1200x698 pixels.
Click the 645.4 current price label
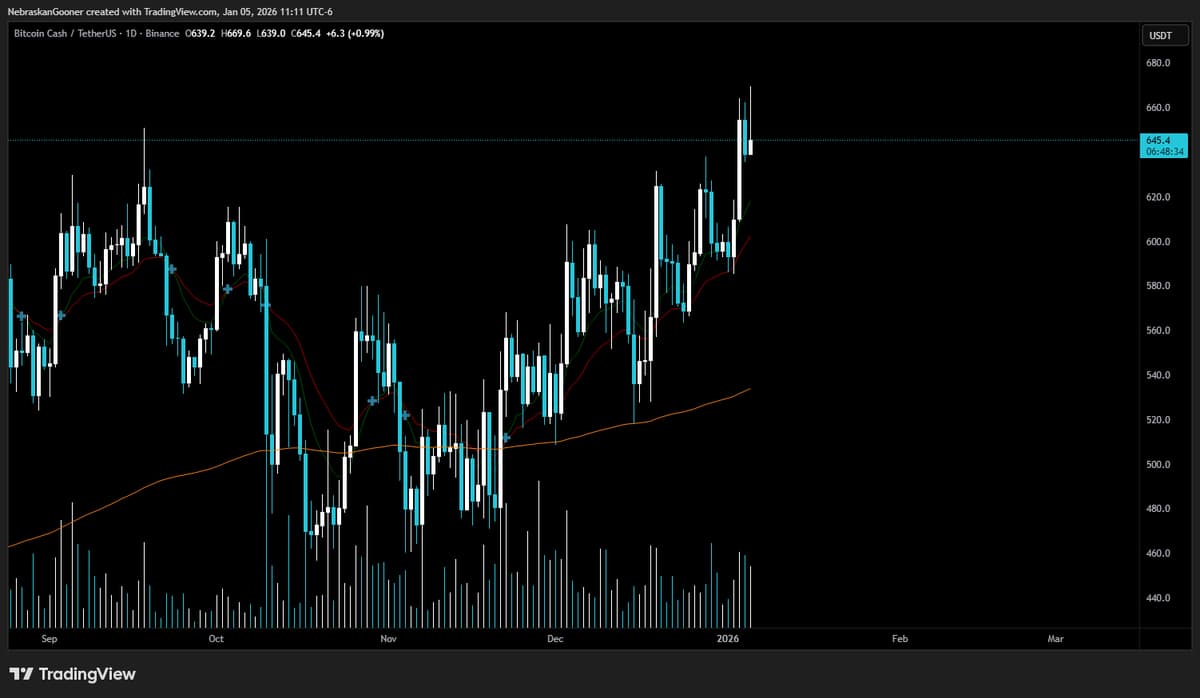1161,141
